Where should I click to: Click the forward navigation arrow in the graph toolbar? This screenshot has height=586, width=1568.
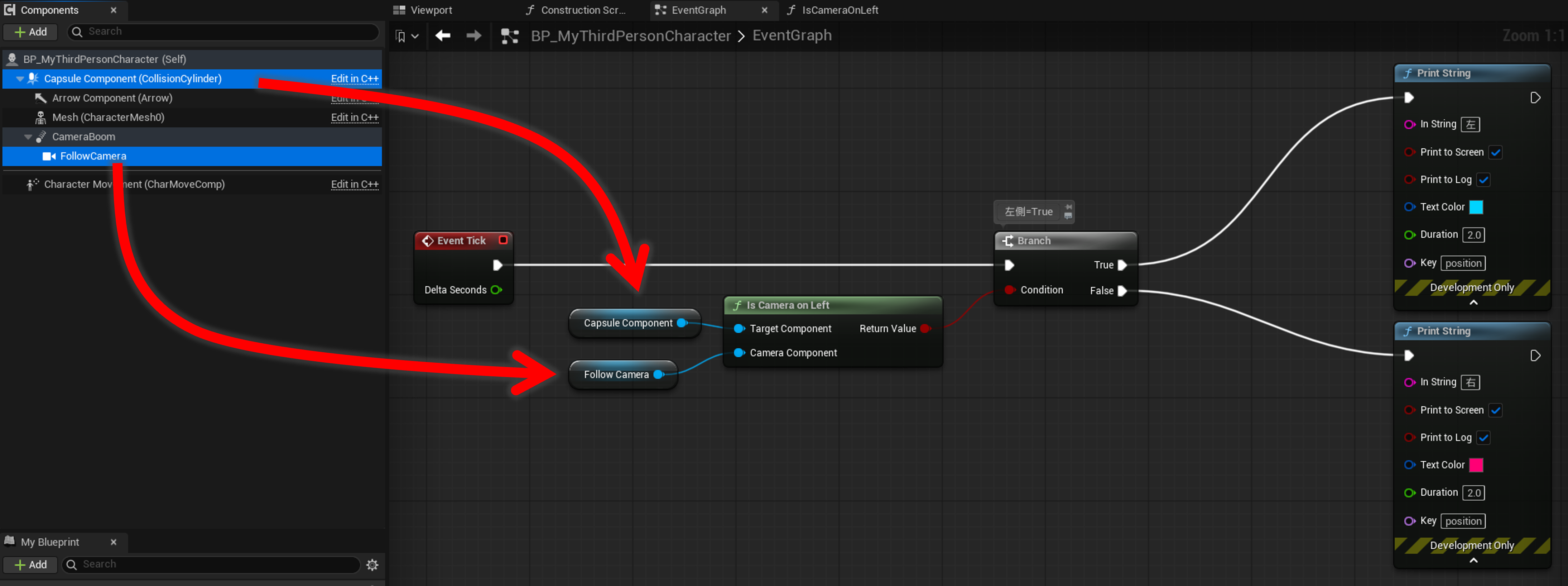tap(473, 36)
